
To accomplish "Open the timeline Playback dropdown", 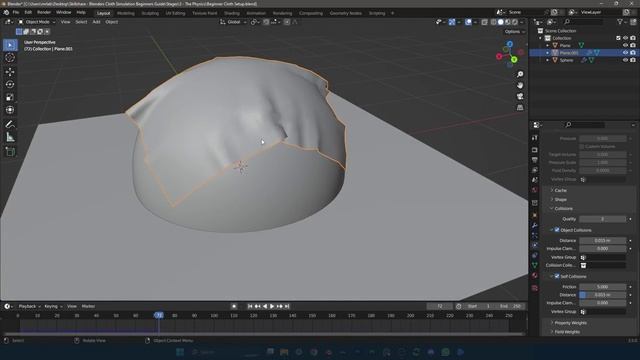I will (x=29, y=306).
